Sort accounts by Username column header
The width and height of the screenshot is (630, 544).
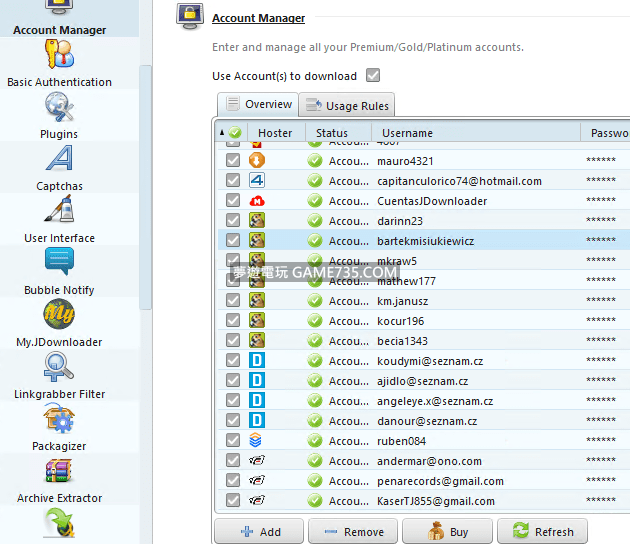(x=407, y=133)
